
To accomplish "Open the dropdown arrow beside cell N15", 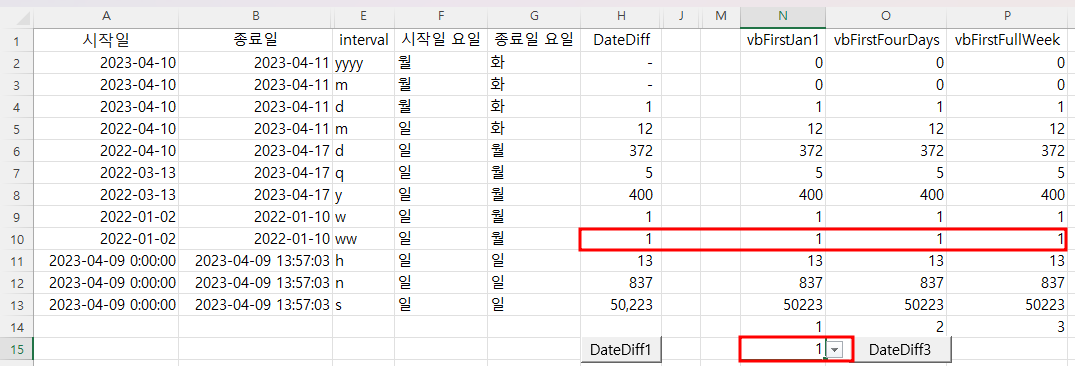I will click(834, 350).
